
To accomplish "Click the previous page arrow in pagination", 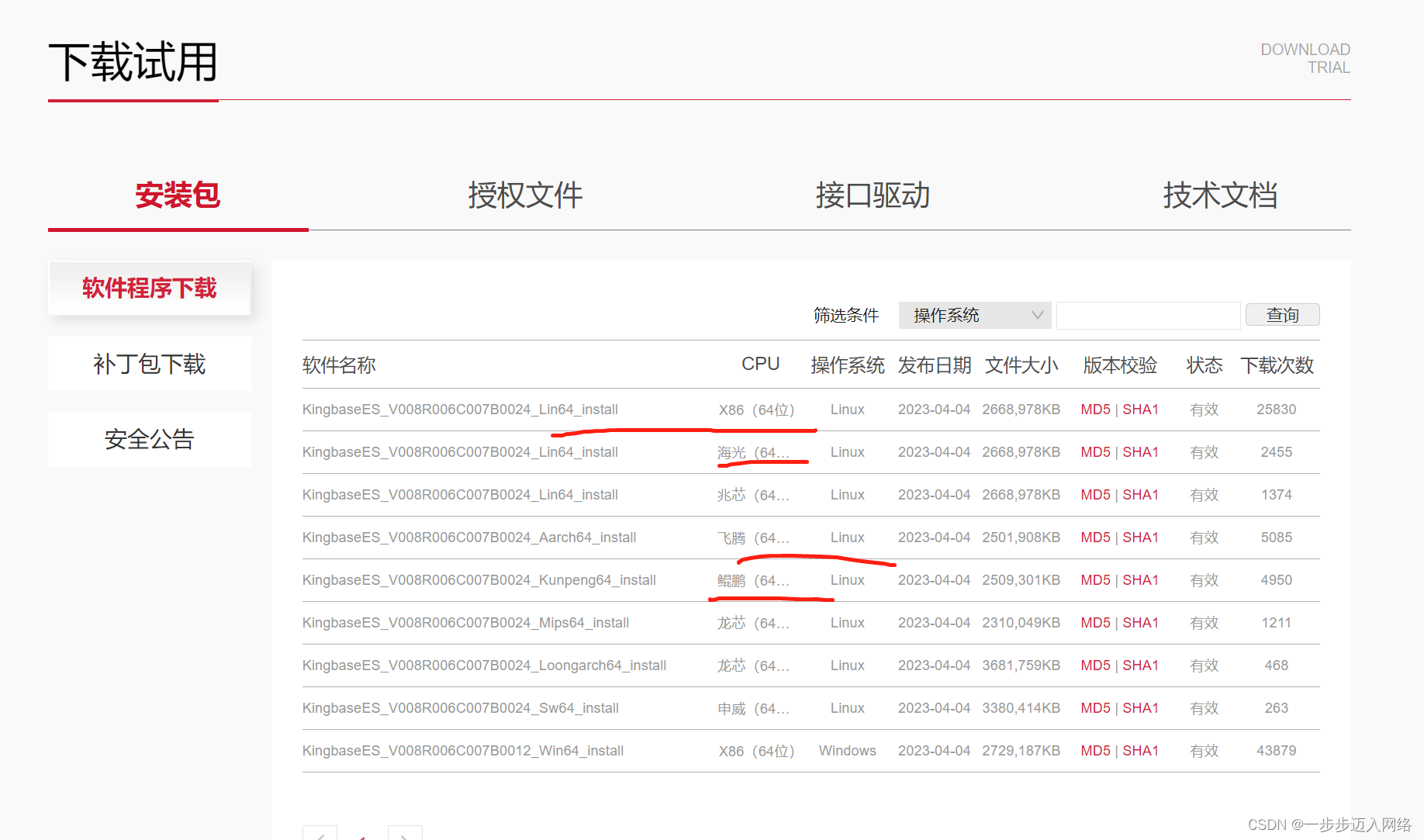I will (x=320, y=834).
